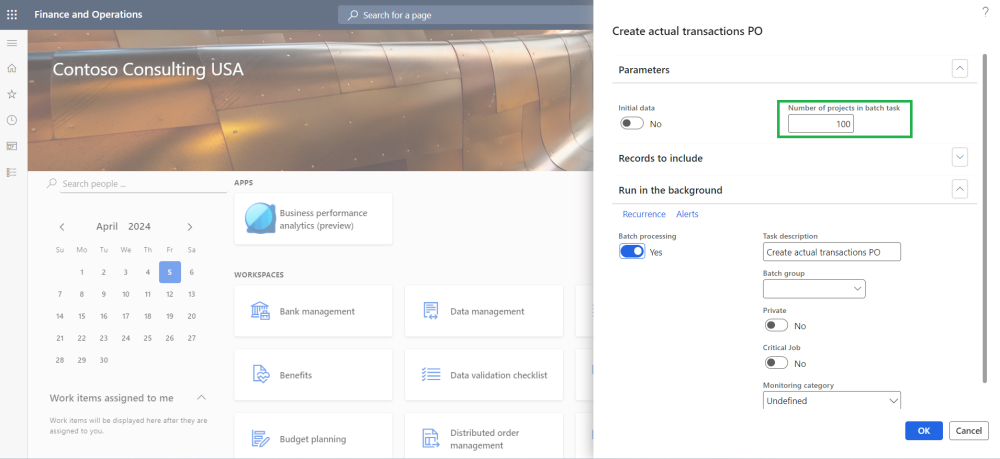Go to Home from the sidebar

click(11, 68)
